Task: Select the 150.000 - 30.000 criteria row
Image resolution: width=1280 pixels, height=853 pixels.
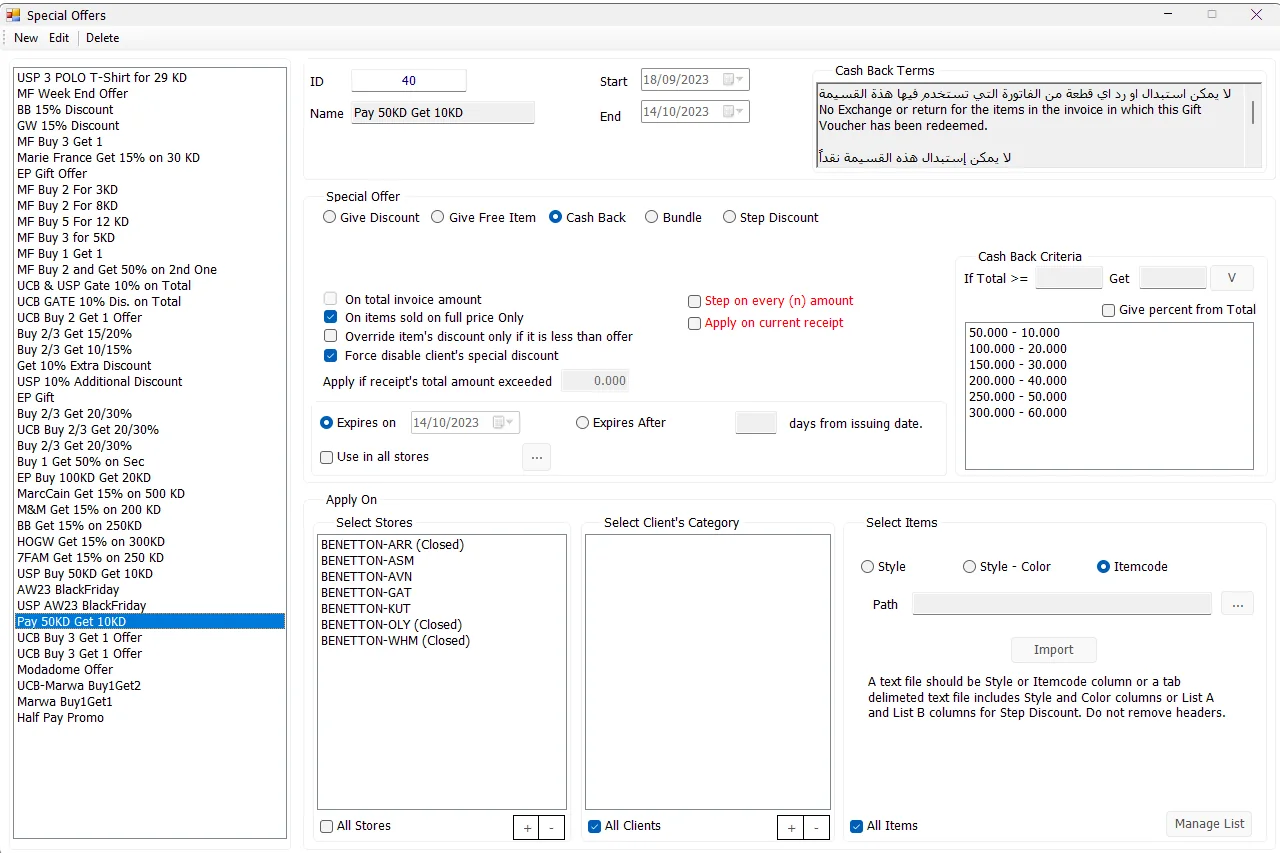Action: click(x=1109, y=365)
